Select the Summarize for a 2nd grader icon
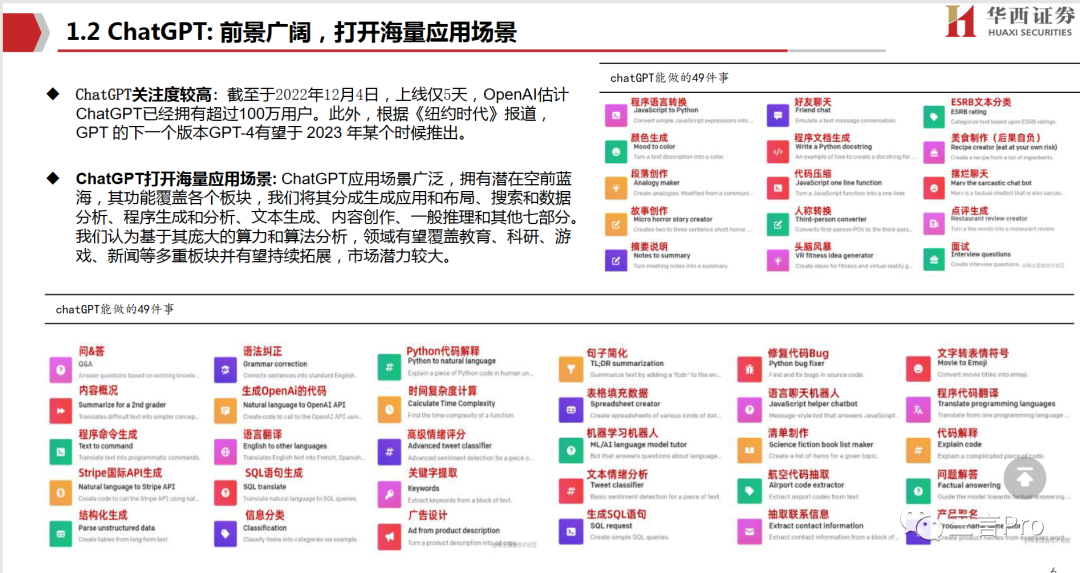 (61, 410)
